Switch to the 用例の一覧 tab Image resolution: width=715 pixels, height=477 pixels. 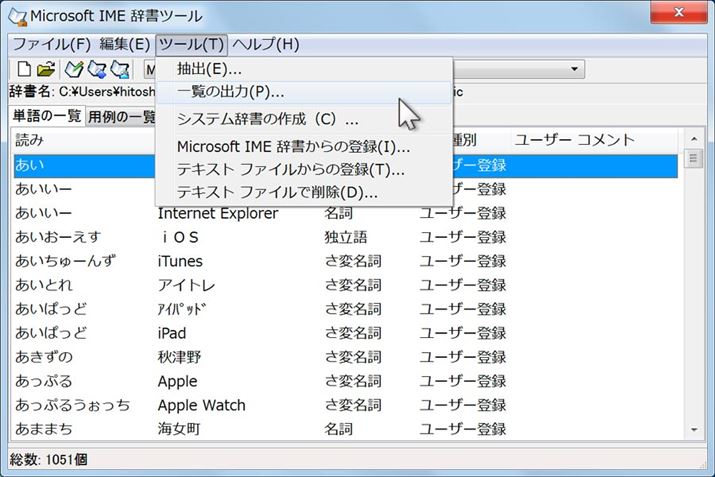[121, 117]
